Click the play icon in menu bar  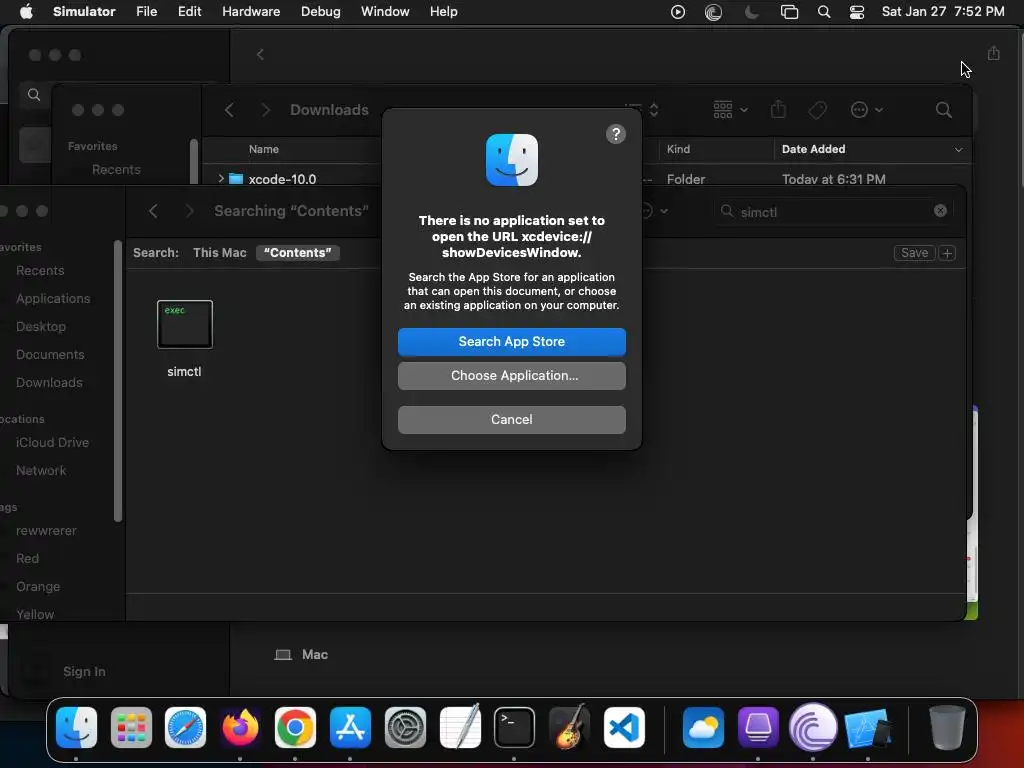[677, 12]
